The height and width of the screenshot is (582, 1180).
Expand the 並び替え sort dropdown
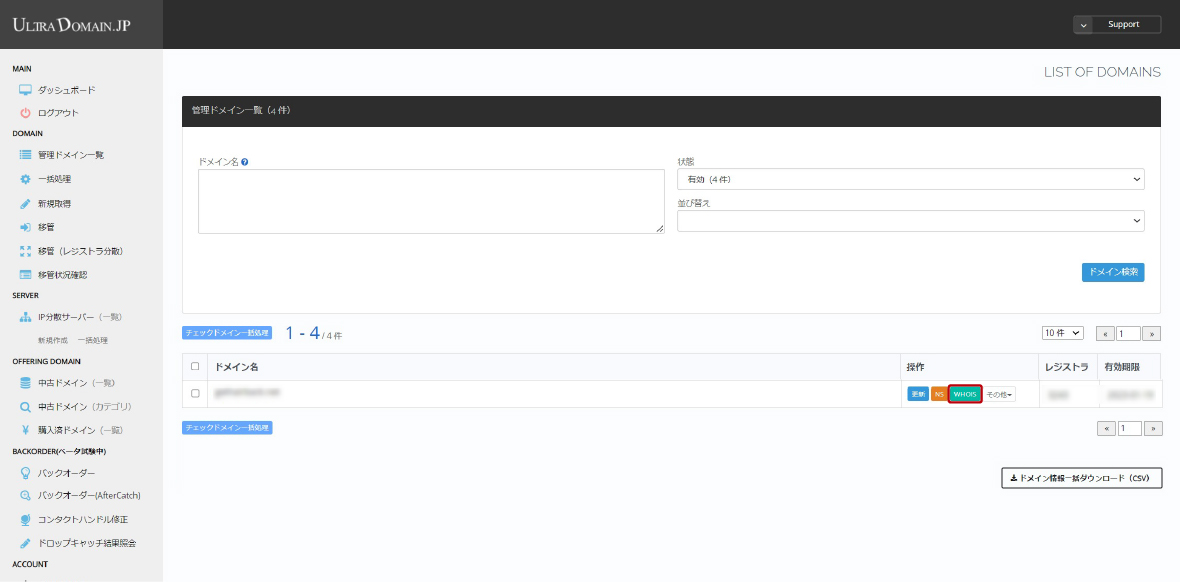click(910, 221)
